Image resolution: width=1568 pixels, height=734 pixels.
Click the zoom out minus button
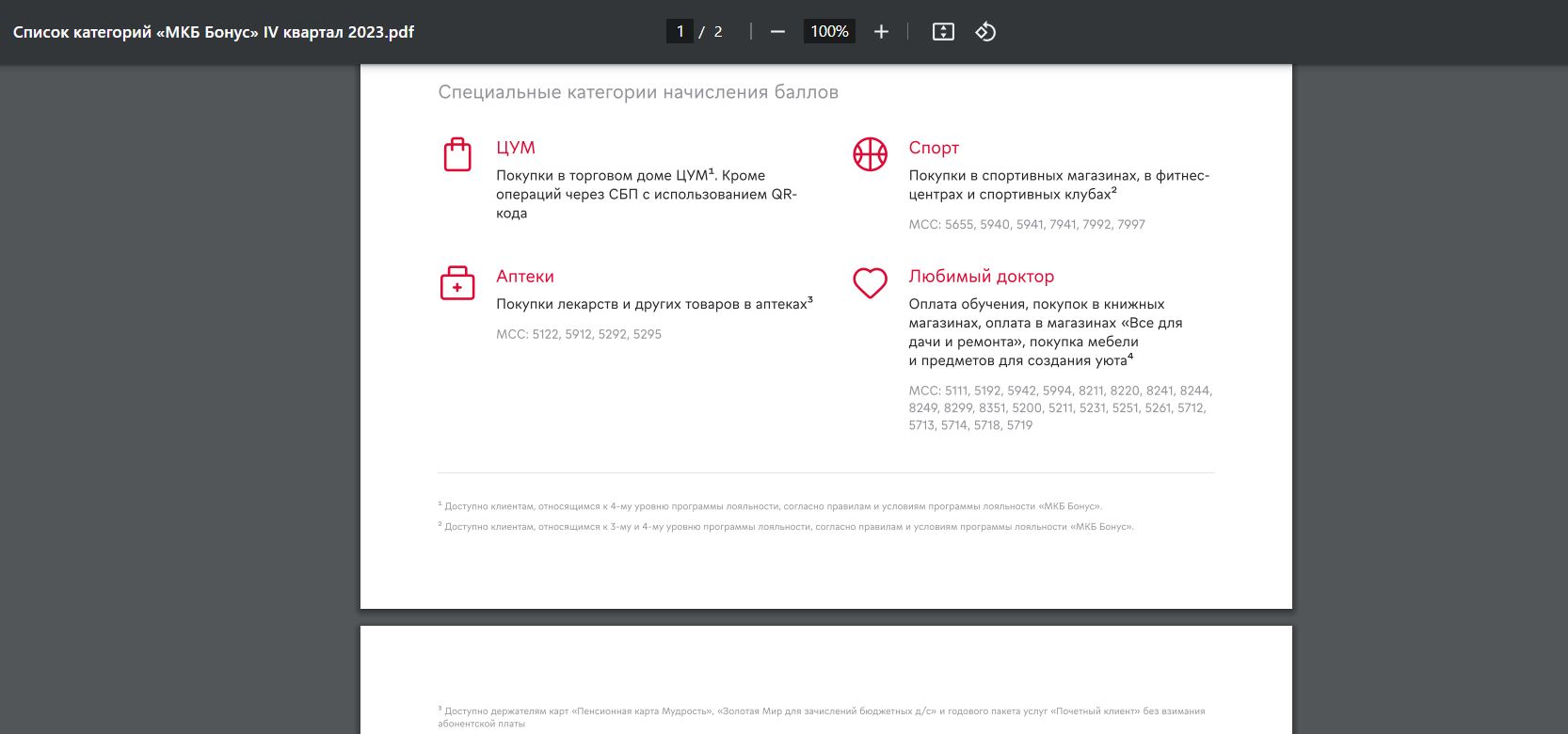coord(777,32)
